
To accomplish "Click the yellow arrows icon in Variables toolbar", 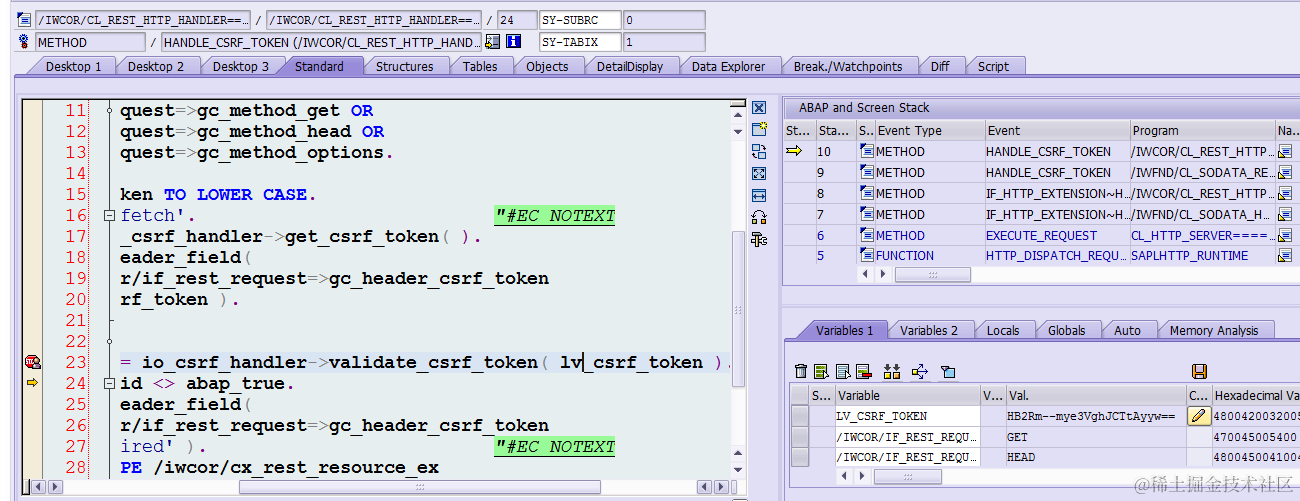I will tap(893, 371).
